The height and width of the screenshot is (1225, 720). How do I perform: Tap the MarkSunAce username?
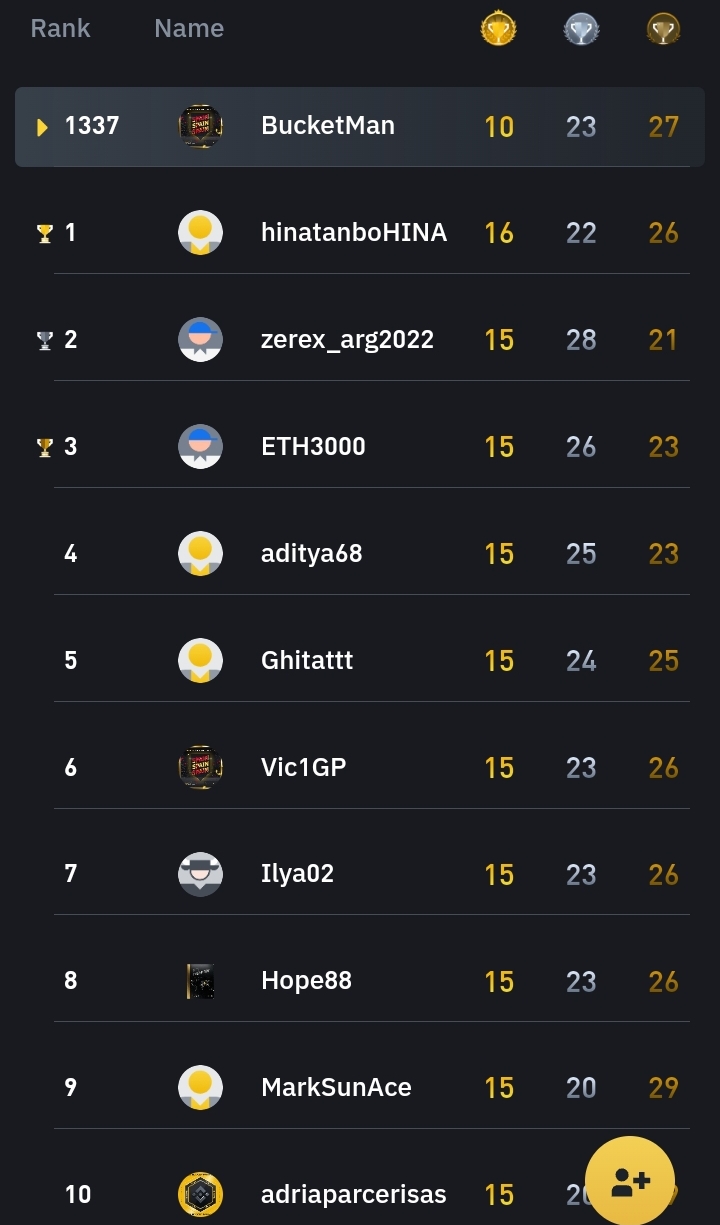point(336,1088)
